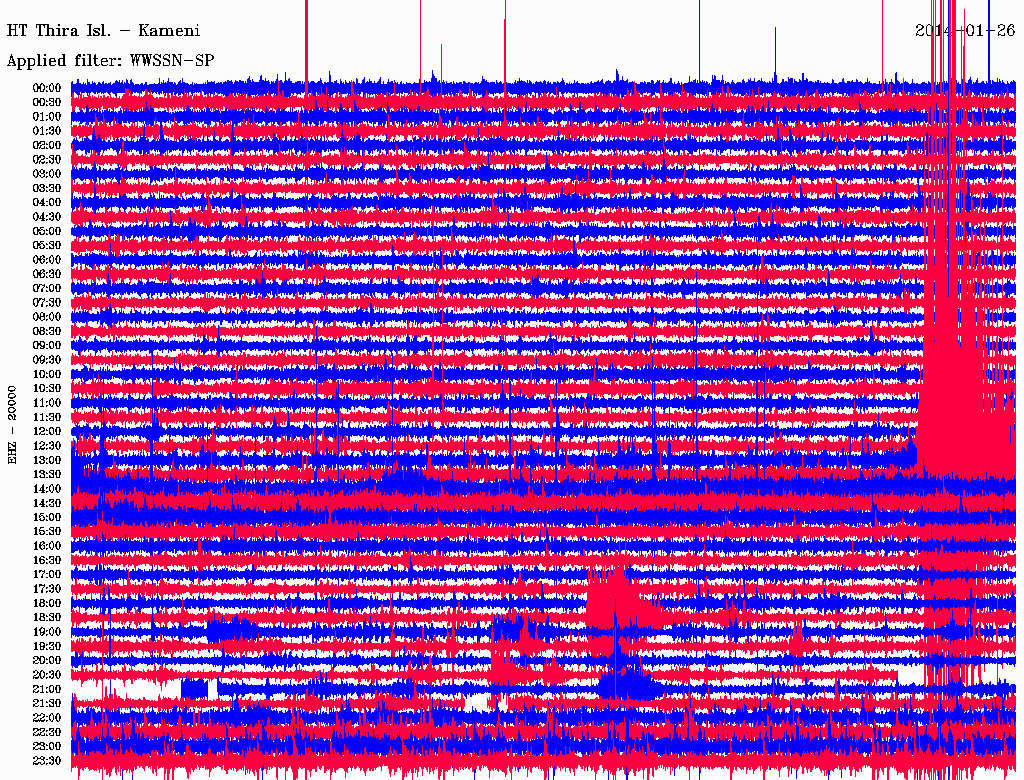The image size is (1024, 780).
Task: Select the 05:00 time label
Action: (47, 231)
